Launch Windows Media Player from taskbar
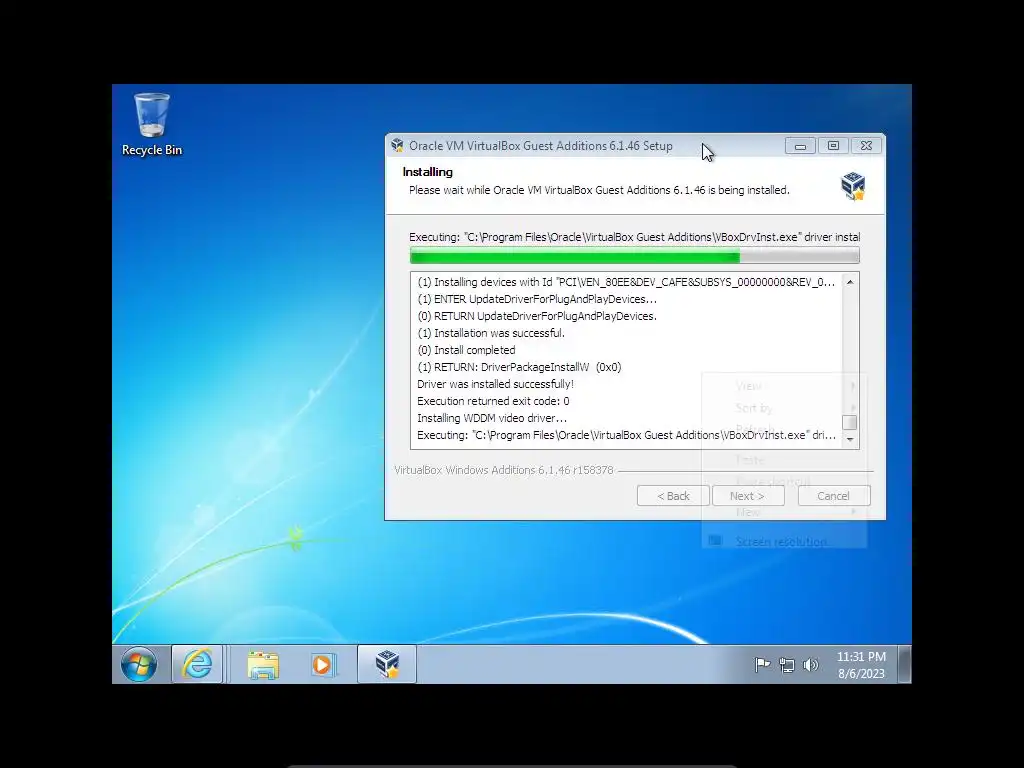 click(323, 665)
